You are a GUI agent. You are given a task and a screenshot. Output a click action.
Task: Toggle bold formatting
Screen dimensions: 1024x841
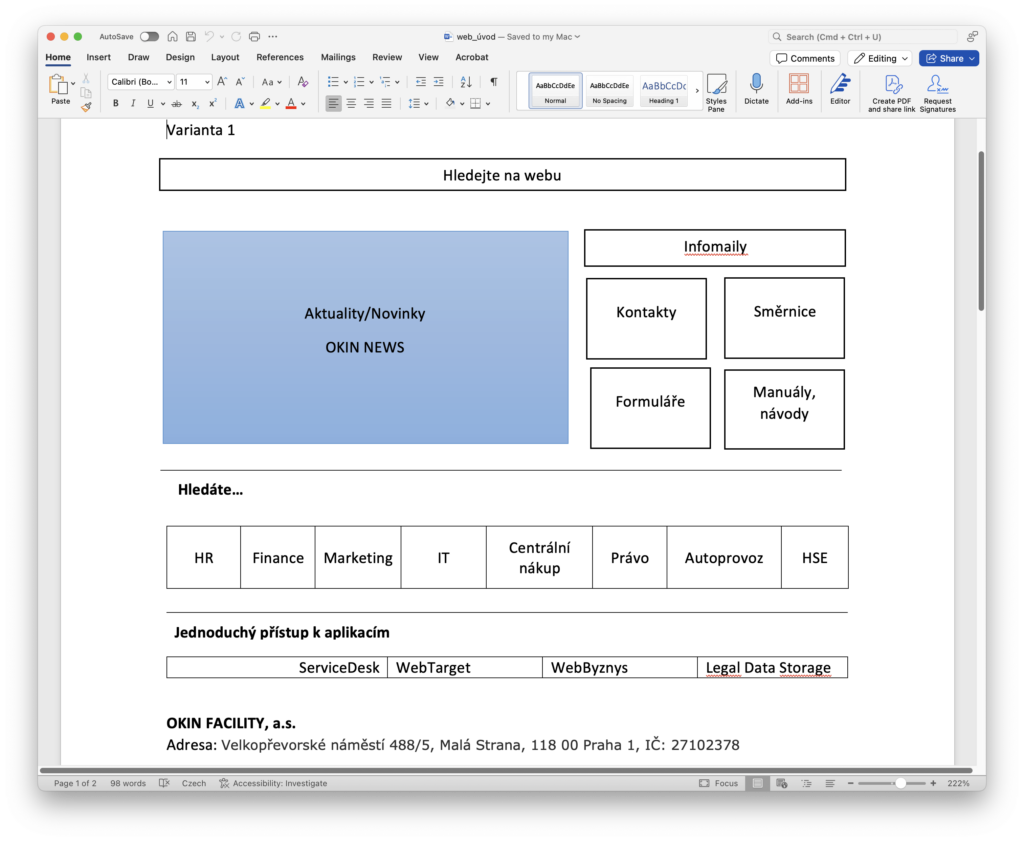click(x=116, y=104)
